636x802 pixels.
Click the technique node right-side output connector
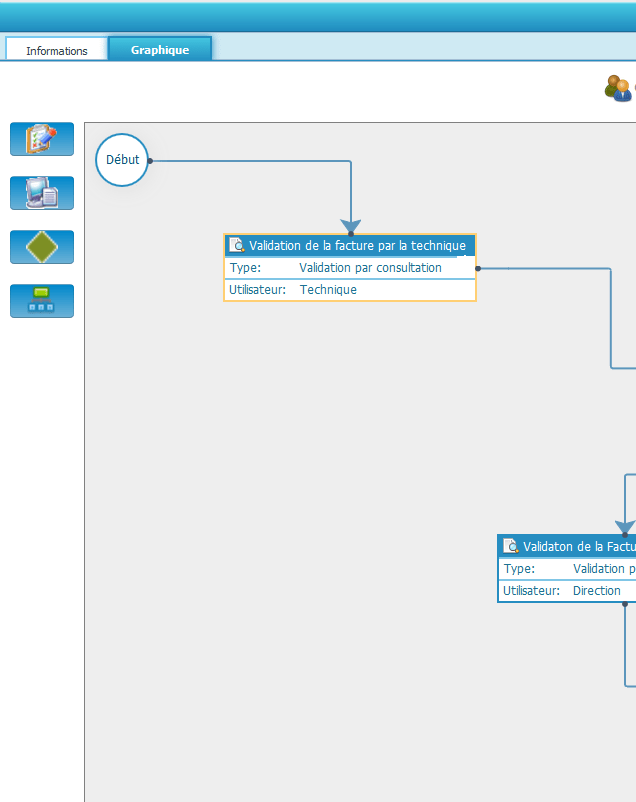coord(478,268)
